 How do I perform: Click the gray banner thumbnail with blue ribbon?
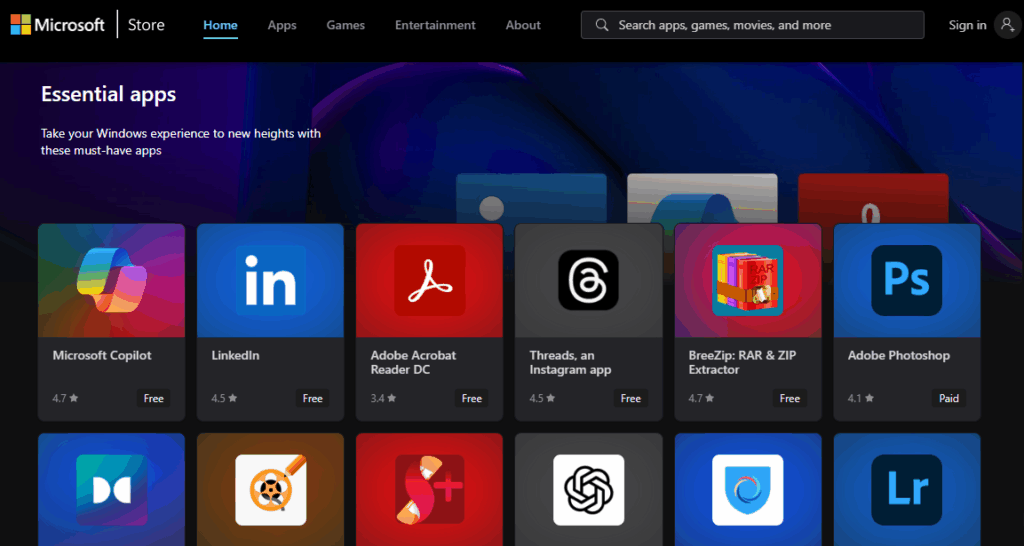pyautogui.click(x=703, y=199)
